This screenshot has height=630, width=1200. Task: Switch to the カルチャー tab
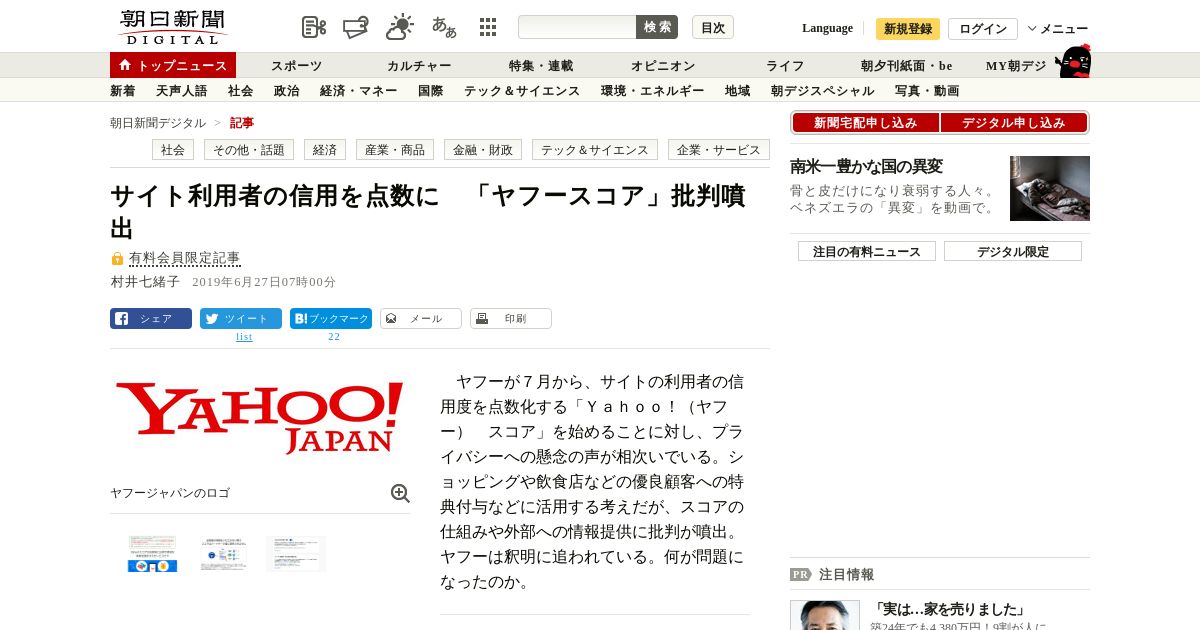tap(419, 65)
